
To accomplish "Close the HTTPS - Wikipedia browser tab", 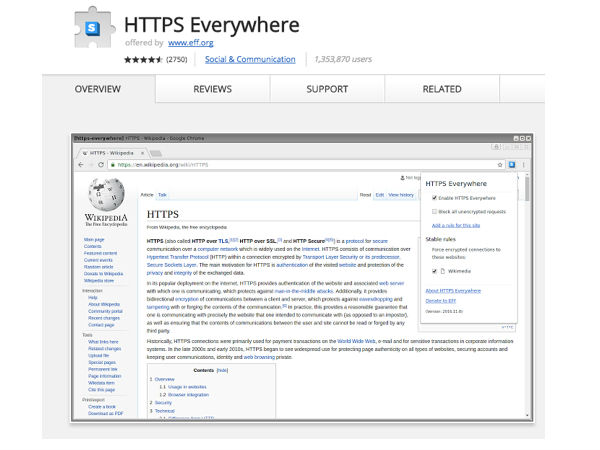I will 142,153.
